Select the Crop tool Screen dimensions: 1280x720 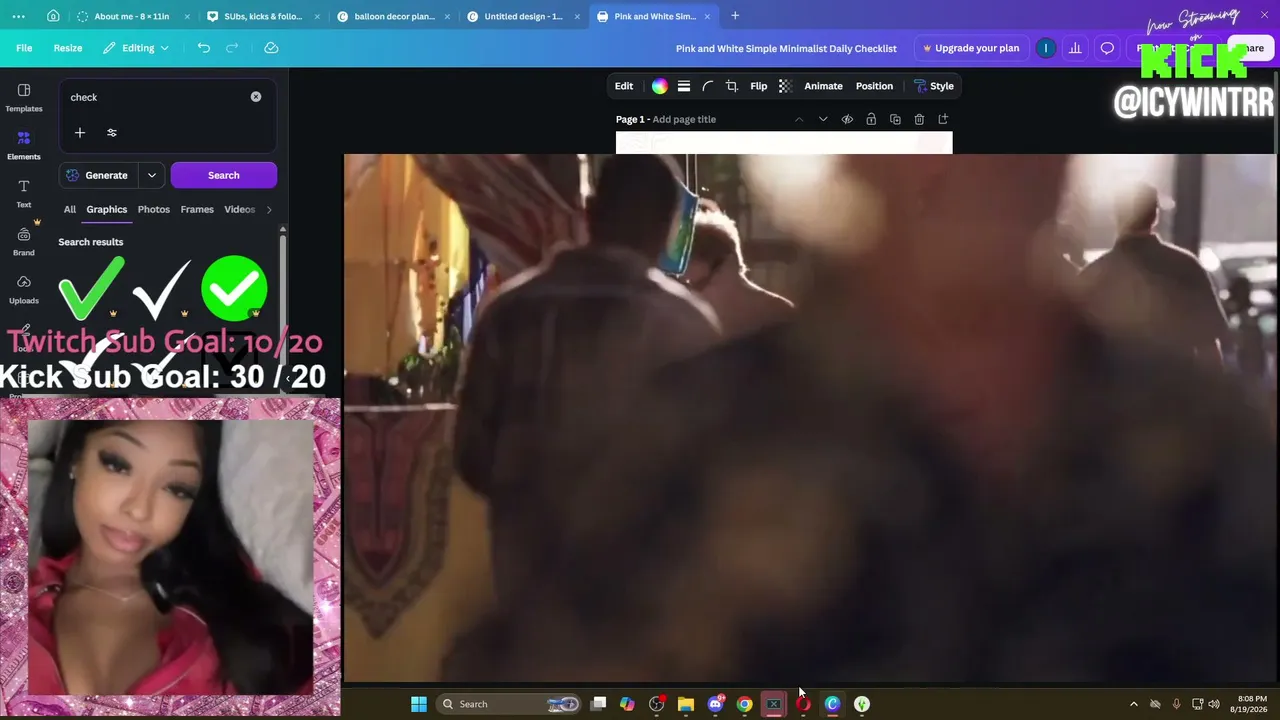(732, 86)
